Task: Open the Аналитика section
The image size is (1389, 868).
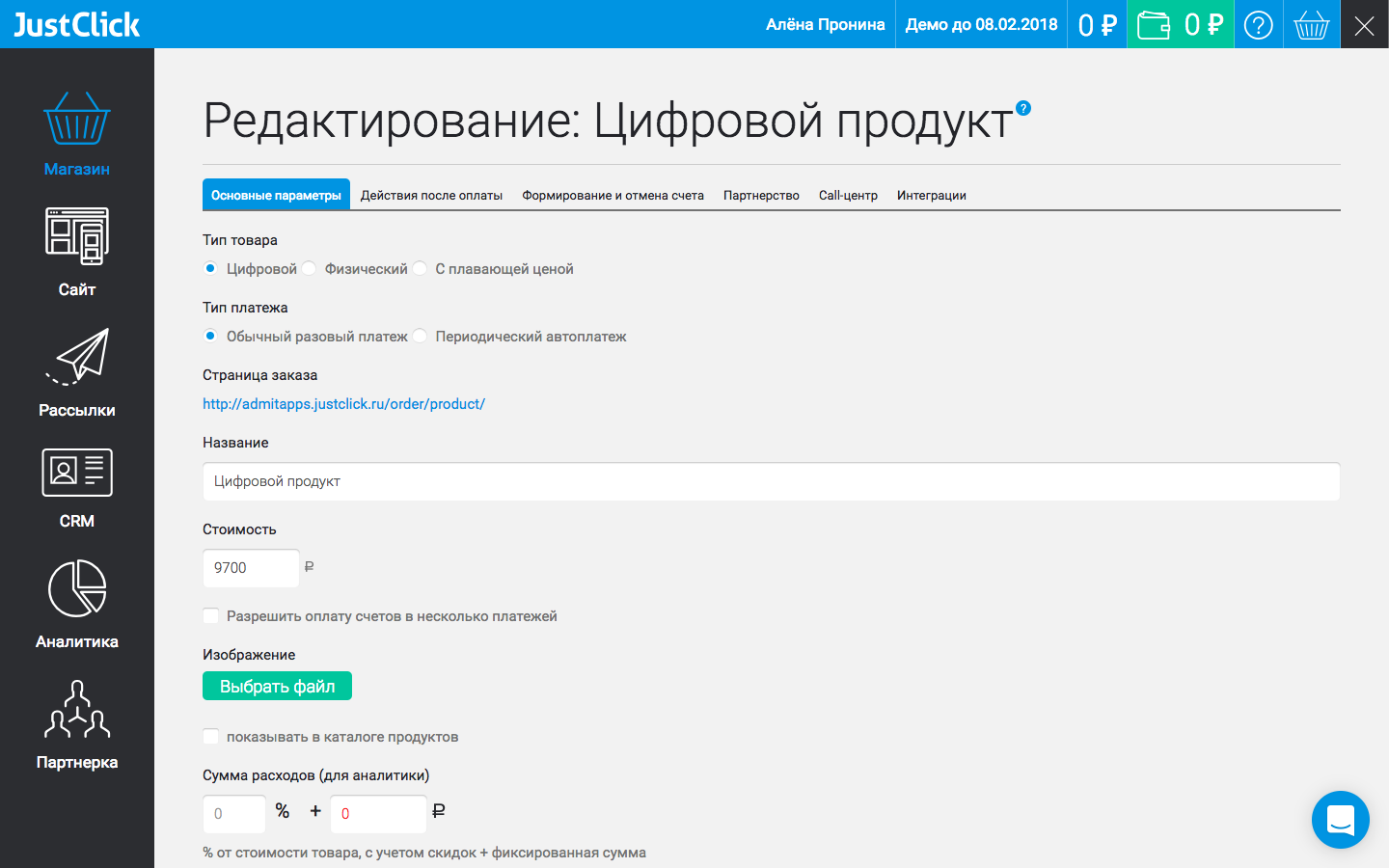Action: pos(77,603)
